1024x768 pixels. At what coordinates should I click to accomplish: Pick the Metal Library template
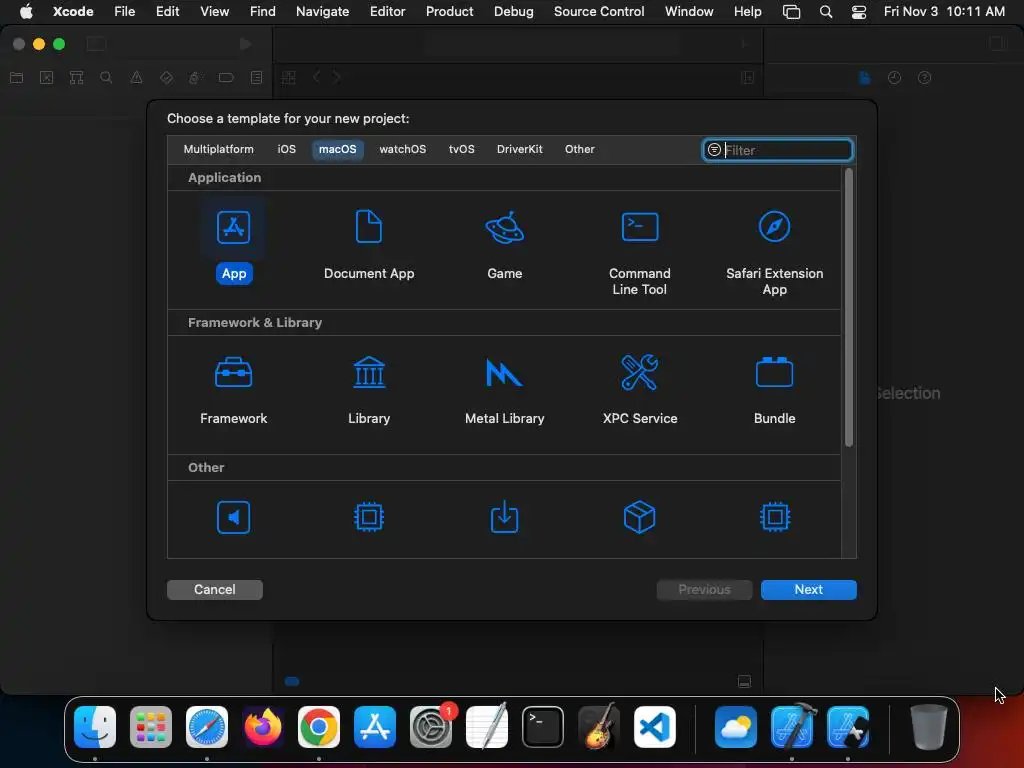pos(504,391)
